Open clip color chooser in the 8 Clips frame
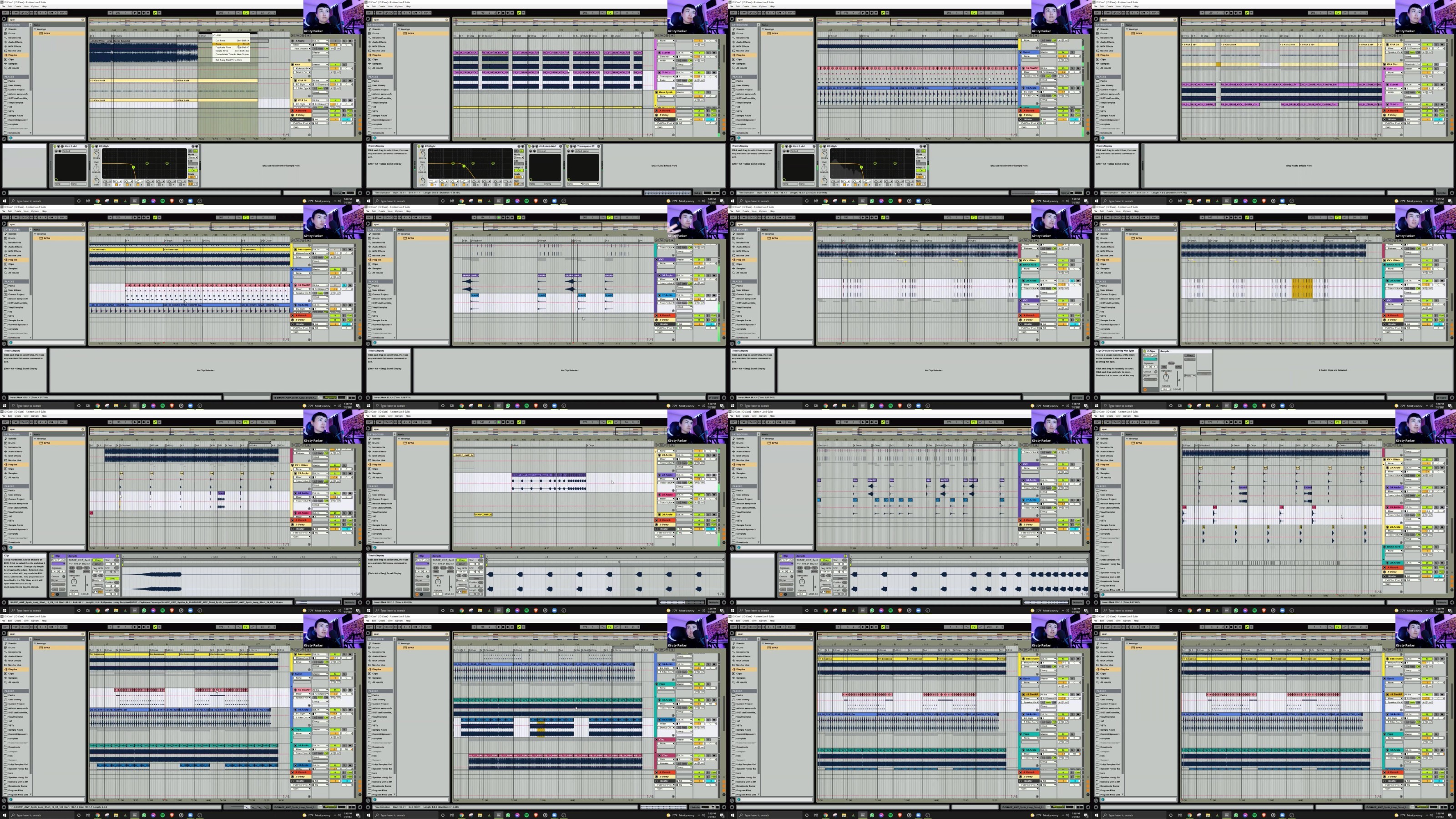Screen dimensions: 1456x819 click(x=1150, y=359)
